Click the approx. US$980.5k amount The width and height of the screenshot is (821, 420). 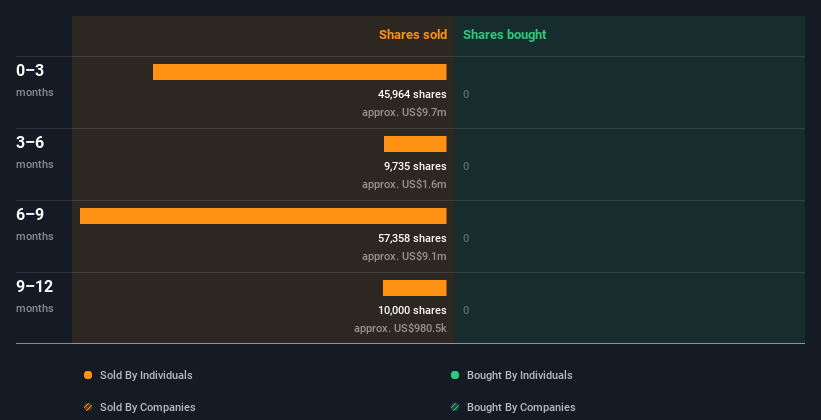tap(400, 328)
